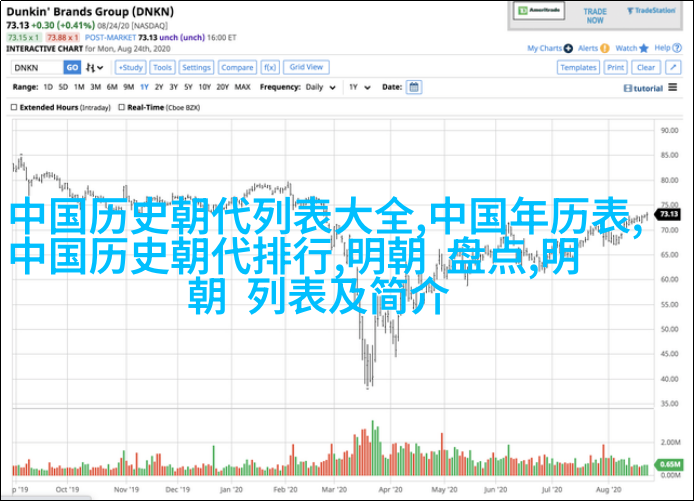The width and height of the screenshot is (695, 502).
Task: Click the Dunkin' Brands Group (DNKN) title
Action: pos(90,12)
